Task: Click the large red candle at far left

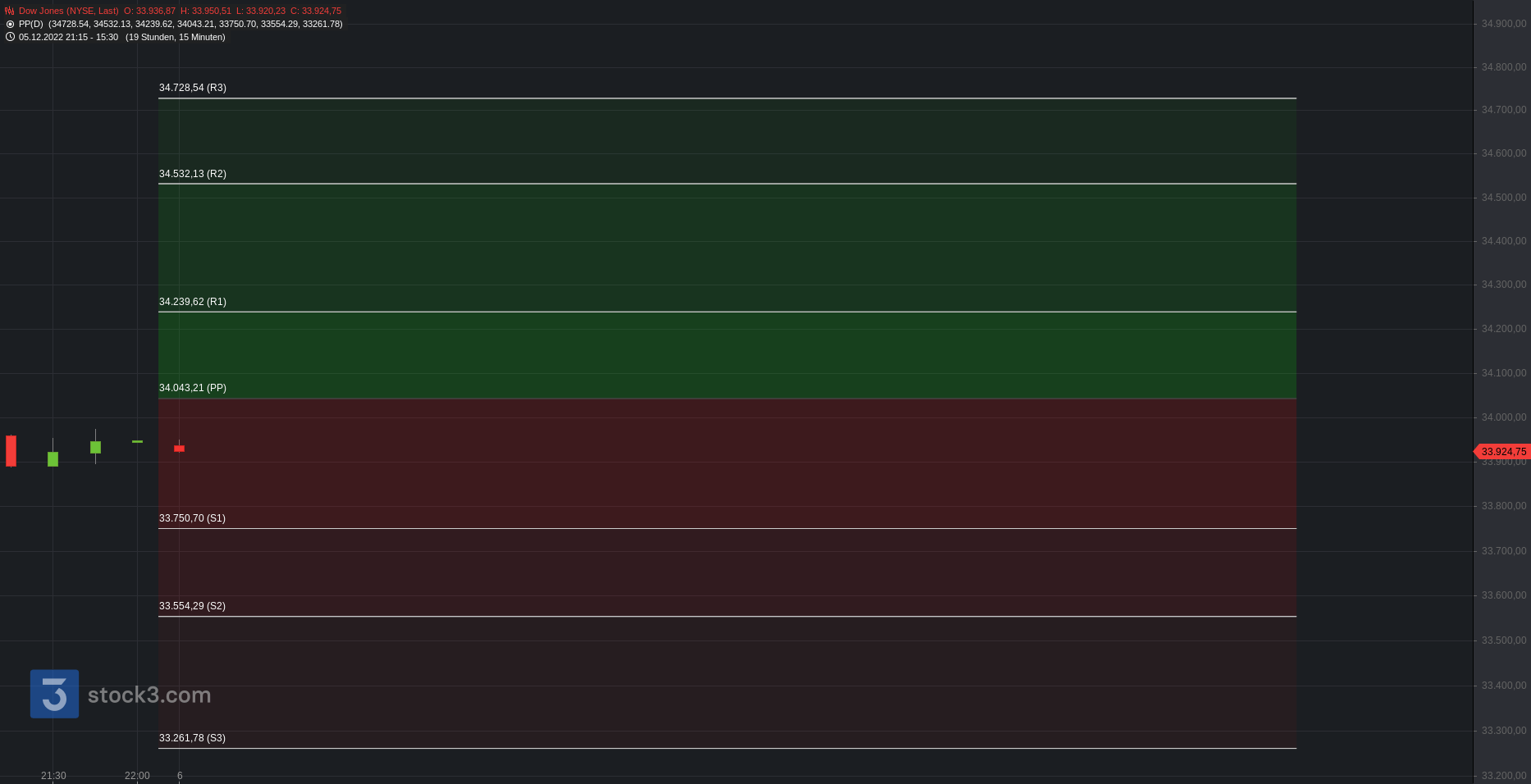Action: pos(11,451)
